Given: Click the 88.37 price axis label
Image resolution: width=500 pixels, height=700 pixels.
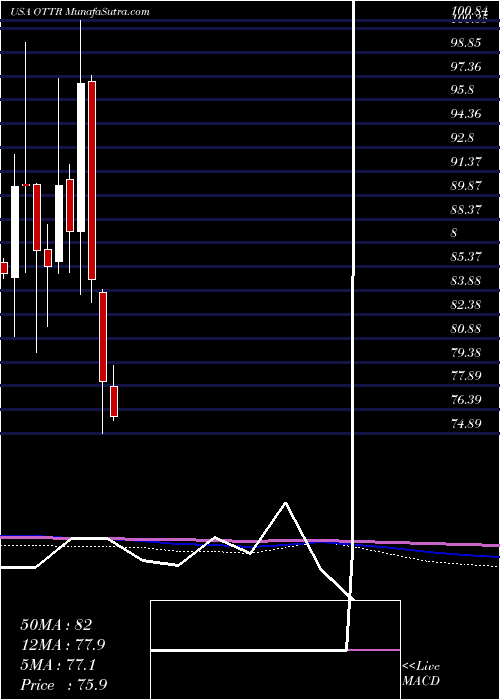Looking at the screenshot, I should click(x=466, y=209).
